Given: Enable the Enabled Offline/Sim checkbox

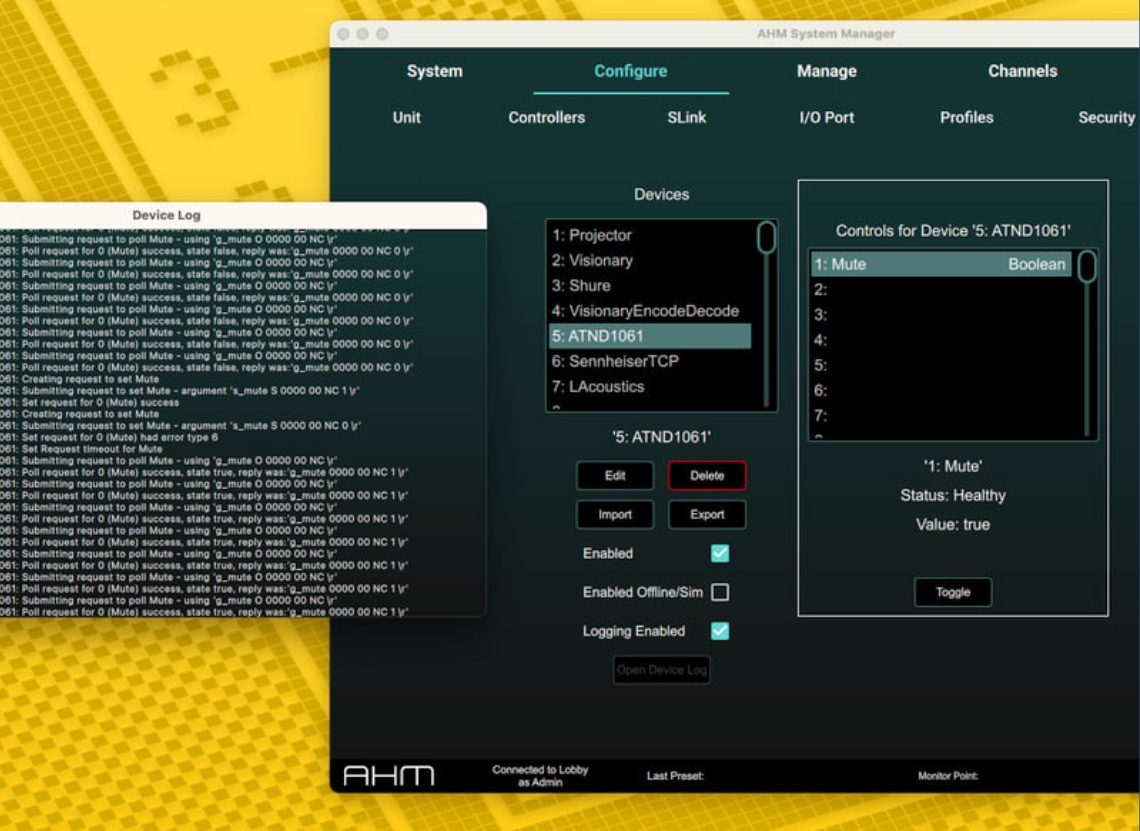Looking at the screenshot, I should 720,592.
